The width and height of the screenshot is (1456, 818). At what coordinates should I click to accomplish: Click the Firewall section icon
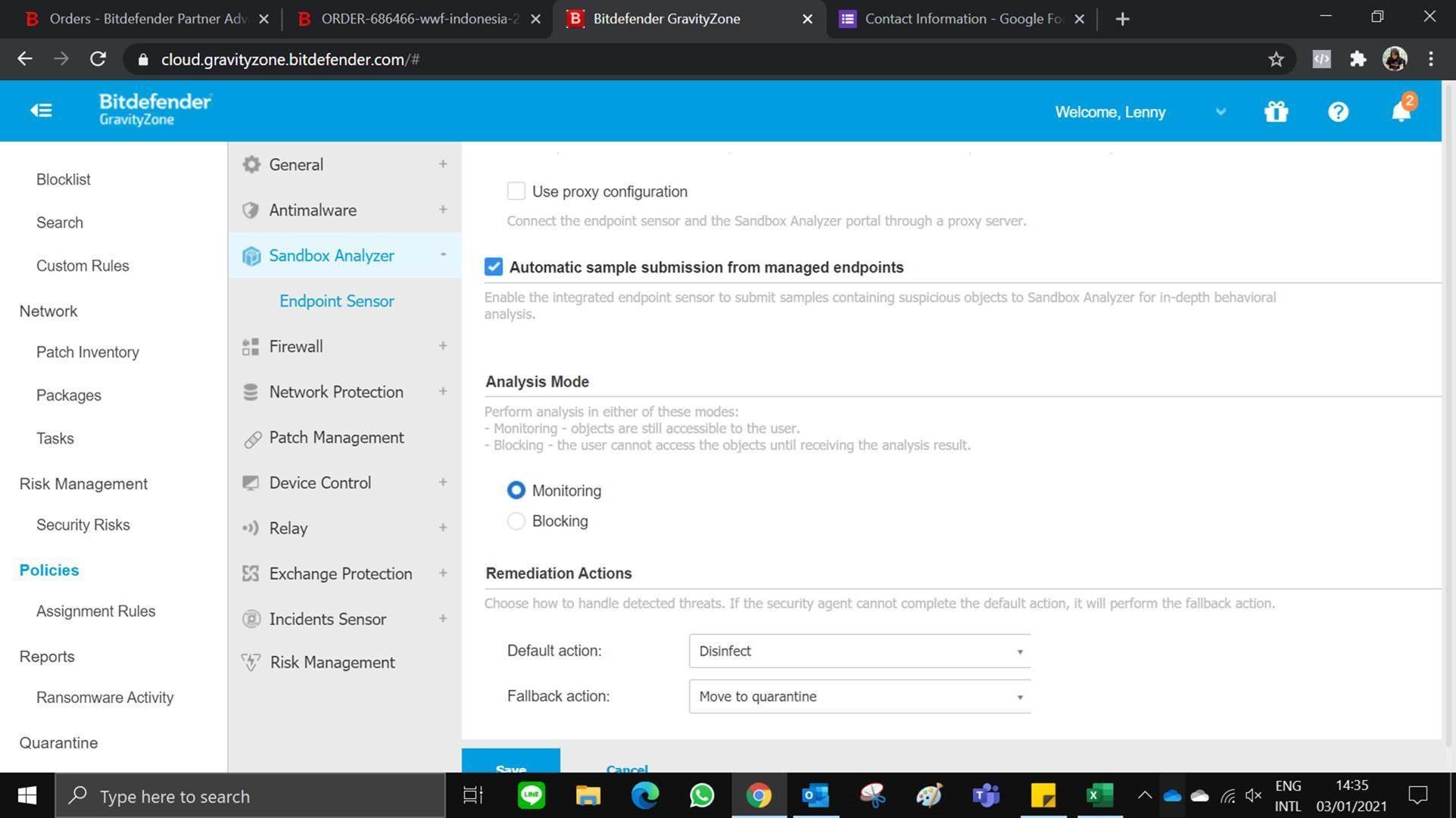click(x=251, y=347)
